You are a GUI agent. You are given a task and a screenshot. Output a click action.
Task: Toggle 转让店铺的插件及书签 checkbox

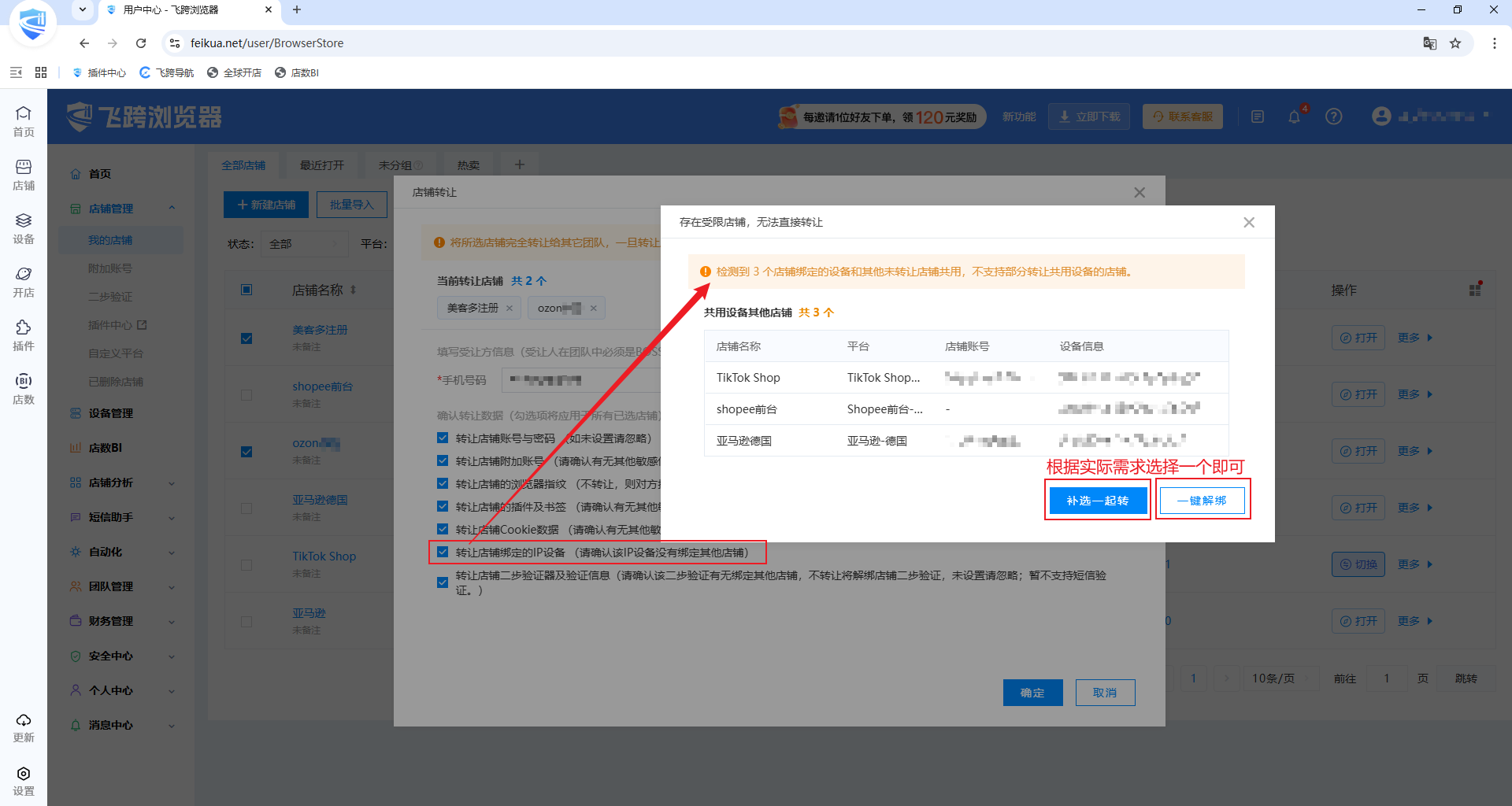point(443,507)
